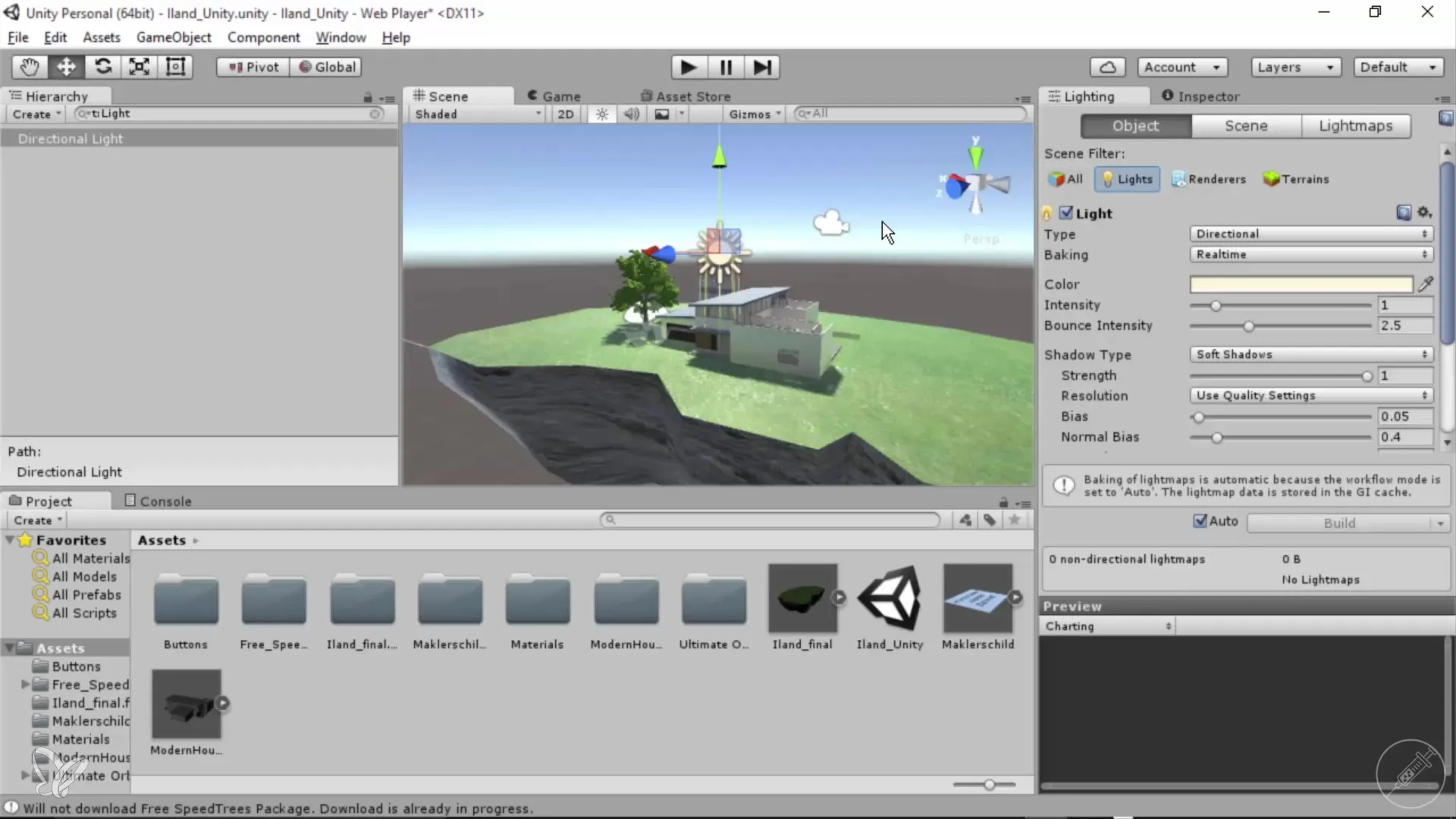Select the Scale tool
The image size is (1456, 819).
pyautogui.click(x=139, y=67)
